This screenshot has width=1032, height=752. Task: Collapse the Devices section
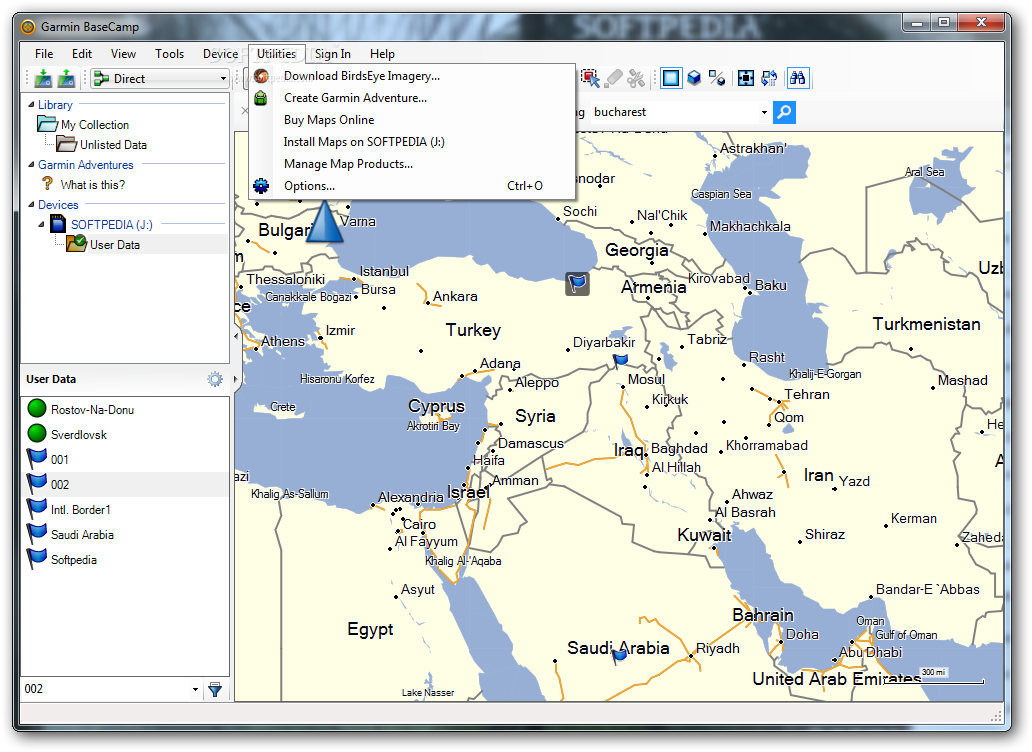31,205
